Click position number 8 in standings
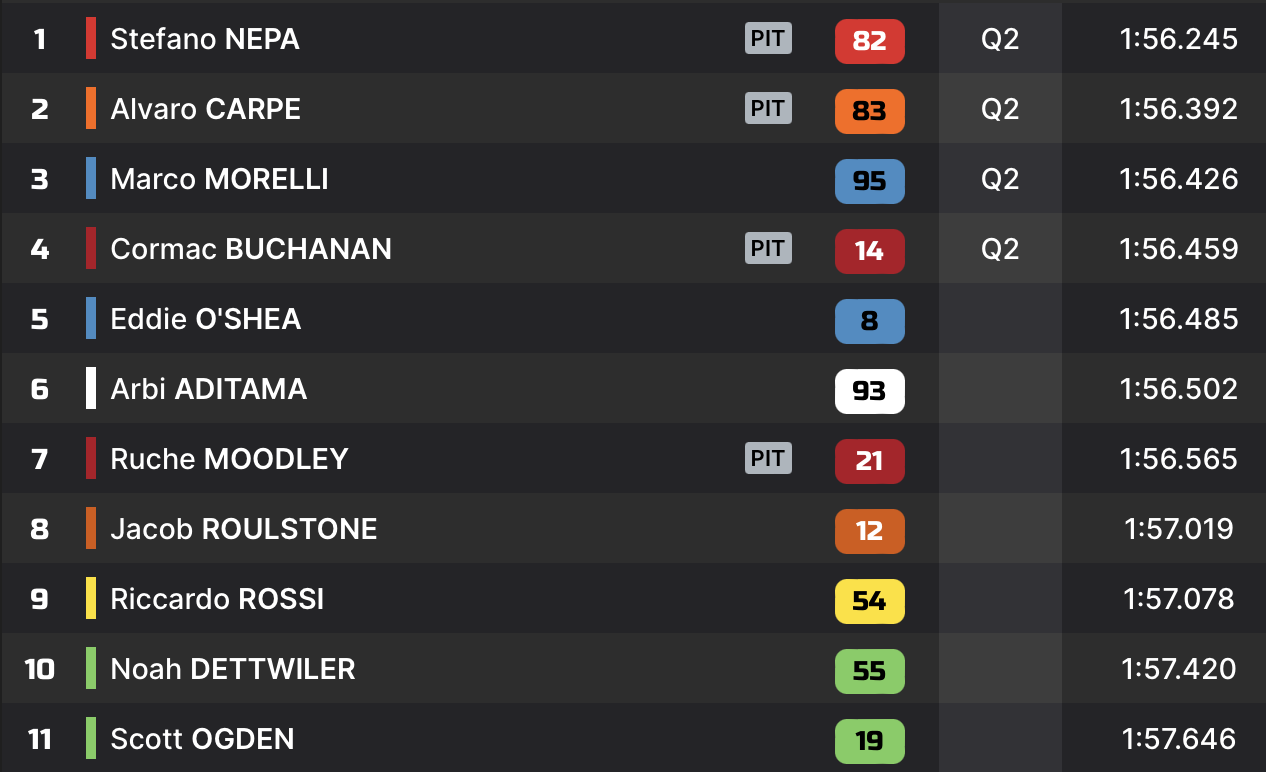Viewport: 1266px width, 772px height. pyautogui.click(x=39, y=529)
